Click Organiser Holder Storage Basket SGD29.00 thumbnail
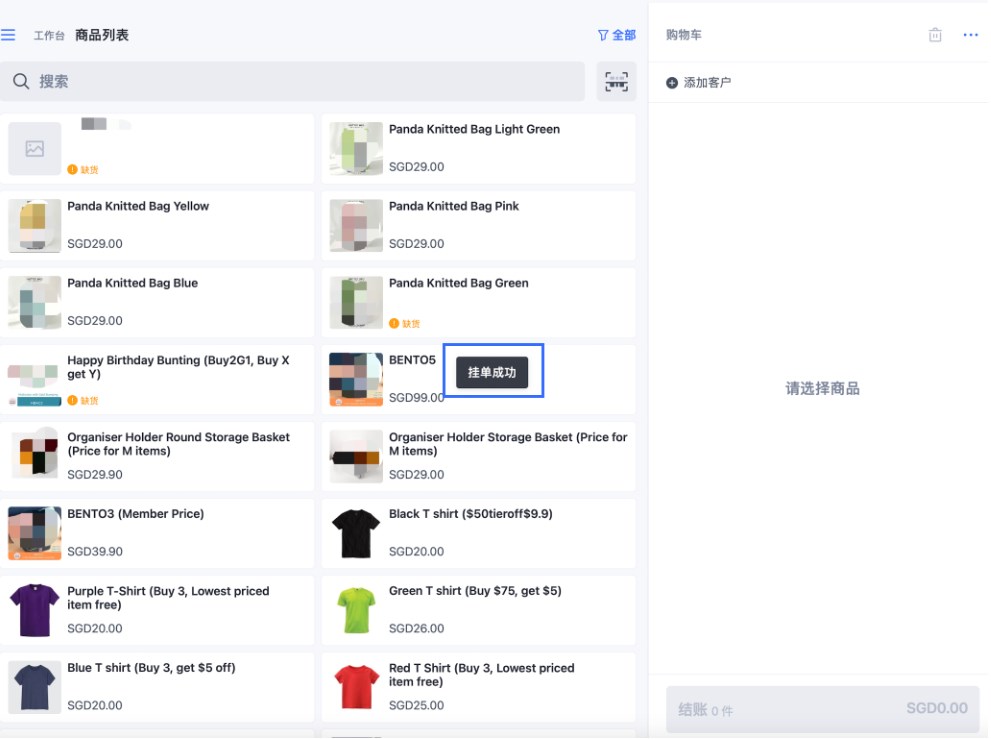Image resolution: width=991 pixels, height=739 pixels. [x=356, y=456]
